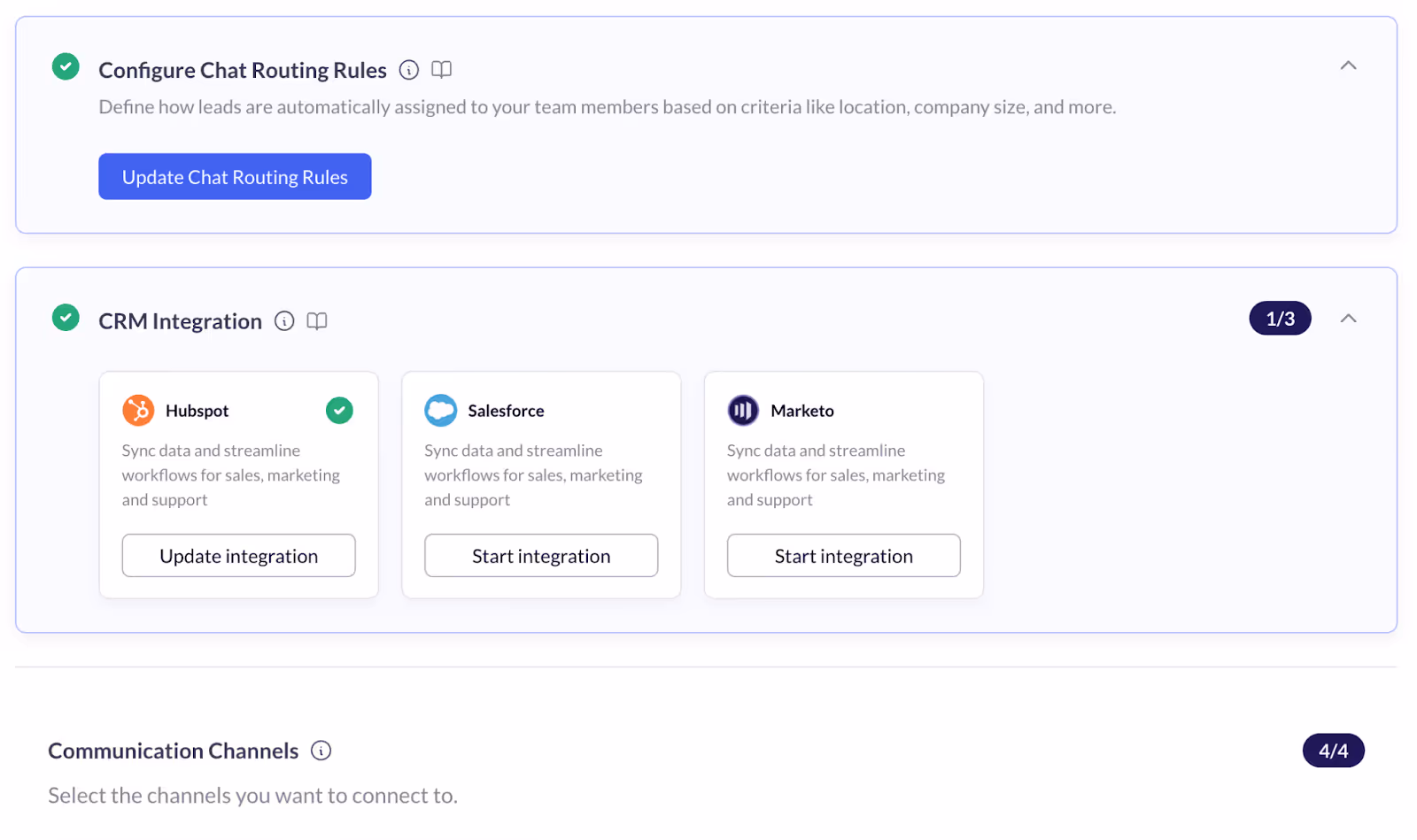Start integration for Salesforce
This screenshot has height=840, width=1417.
[540, 555]
